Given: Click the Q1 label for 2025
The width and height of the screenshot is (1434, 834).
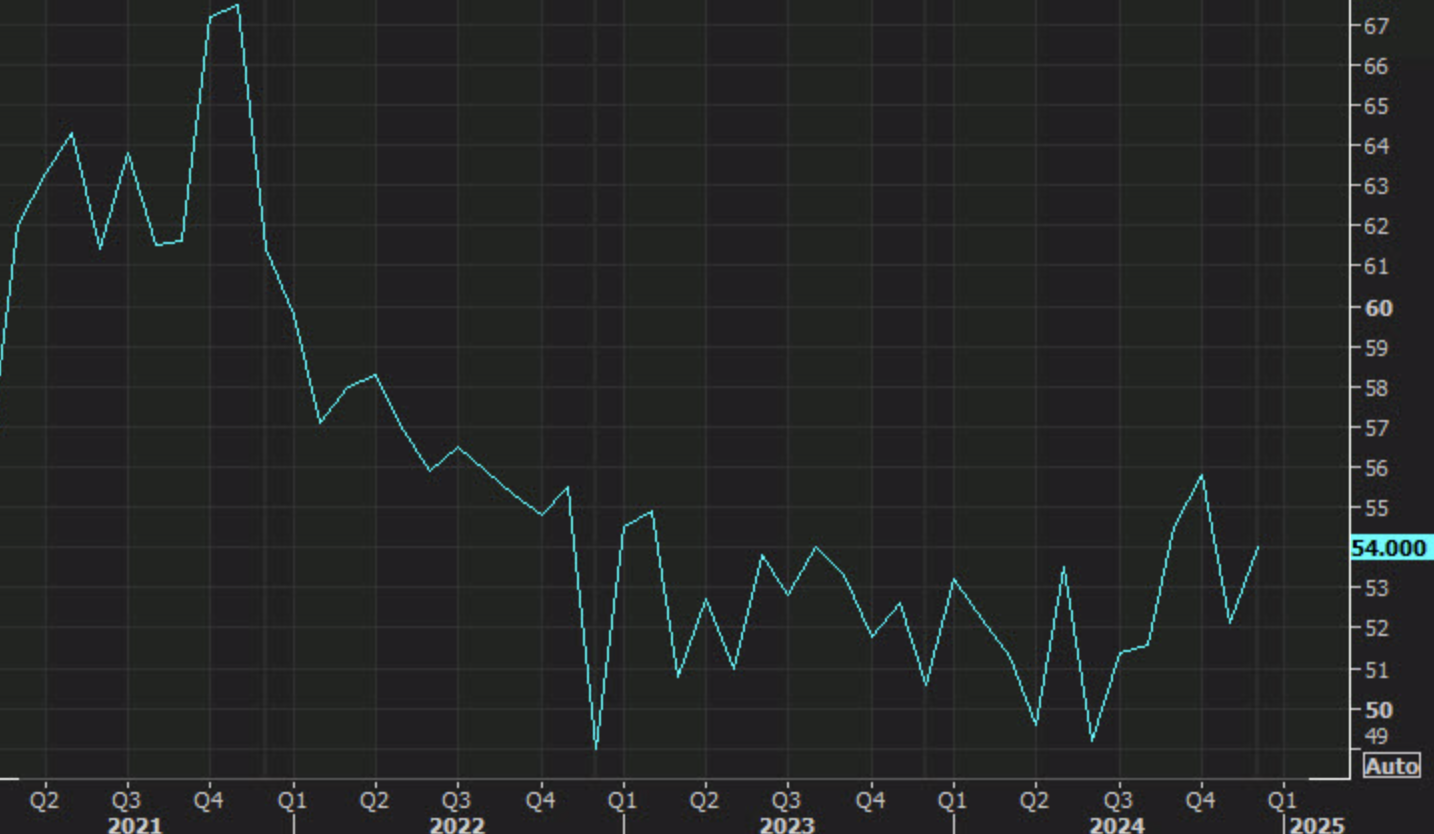Looking at the screenshot, I should [1282, 801].
